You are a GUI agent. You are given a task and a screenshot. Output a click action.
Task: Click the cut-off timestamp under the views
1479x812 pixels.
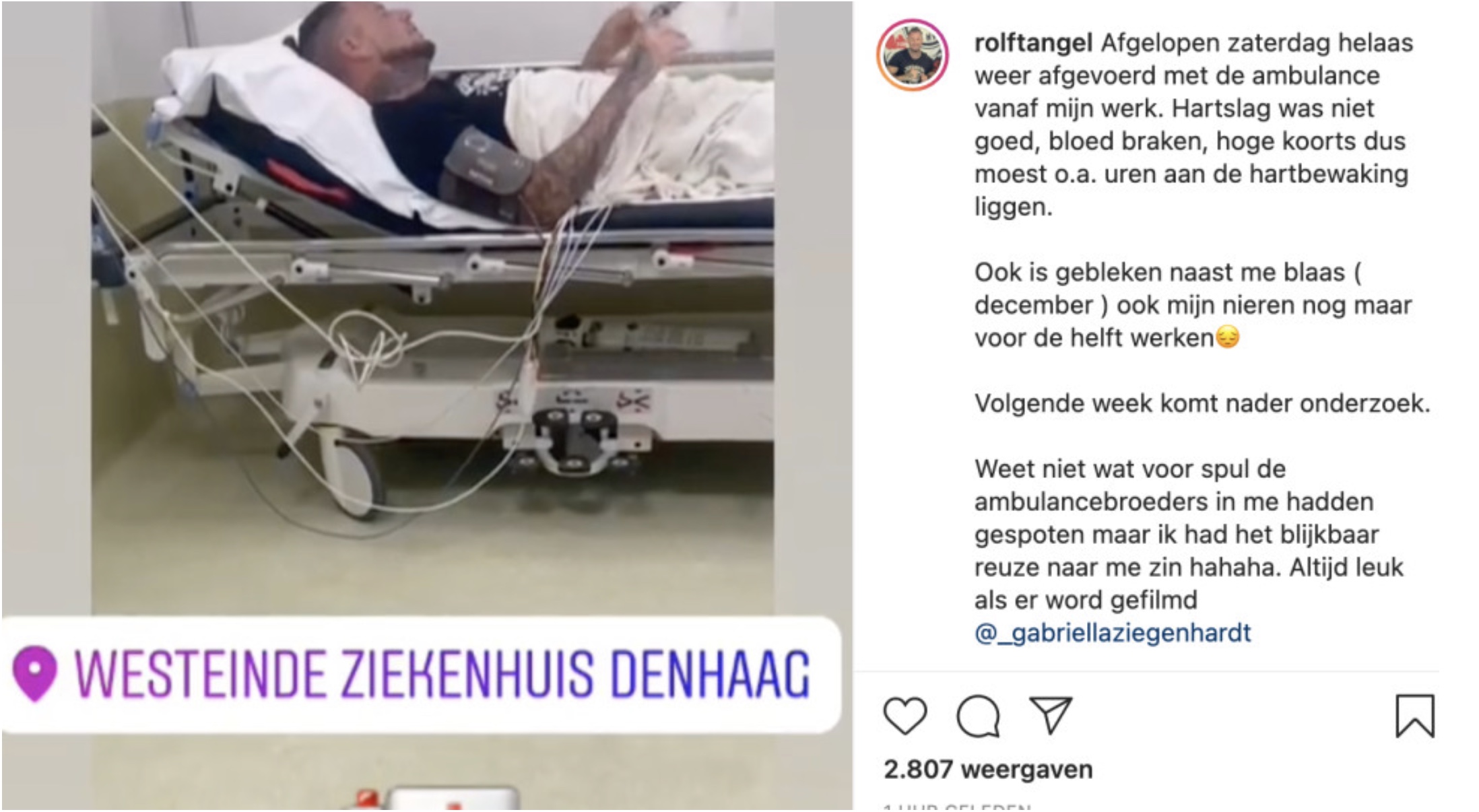tap(957, 807)
